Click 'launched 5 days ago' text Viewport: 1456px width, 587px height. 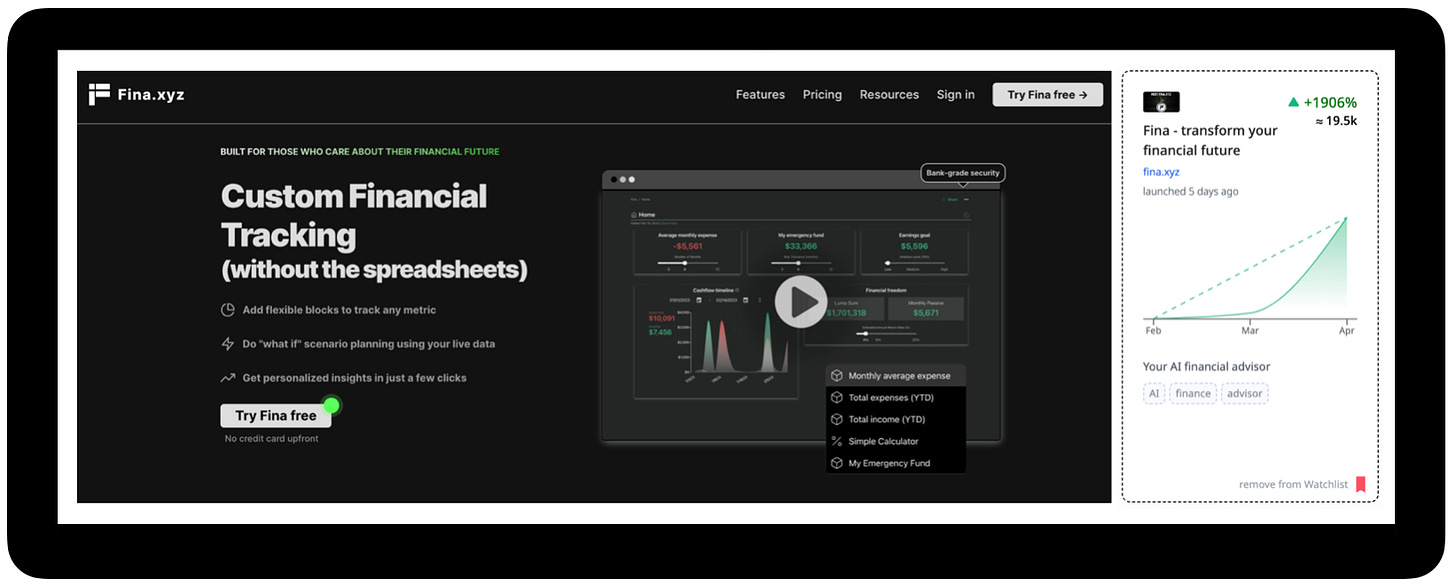(1191, 191)
